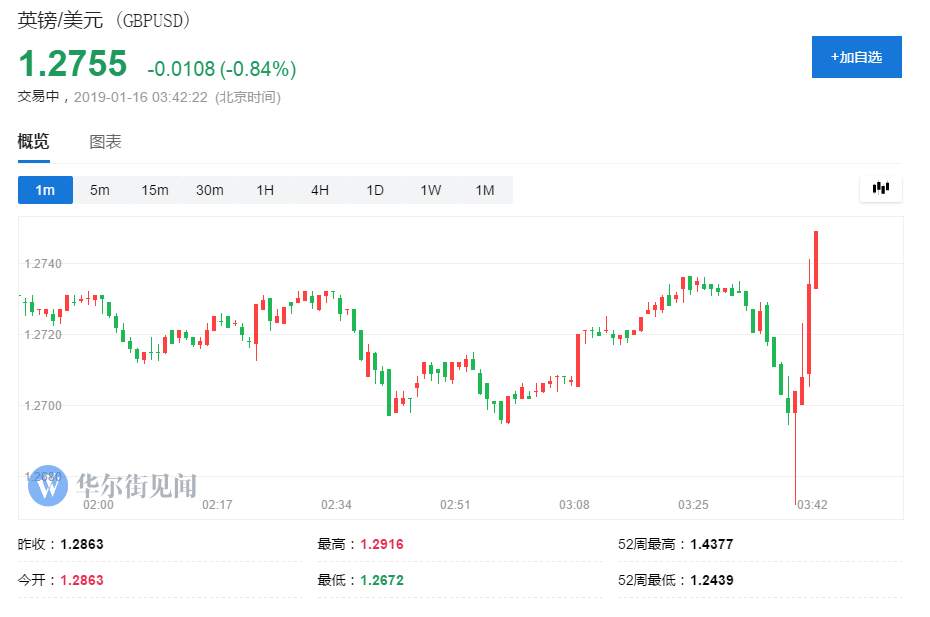This screenshot has width=930, height=617.
Task: Click the timestamp 2019-01-16 03:42:22
Action: (141, 97)
